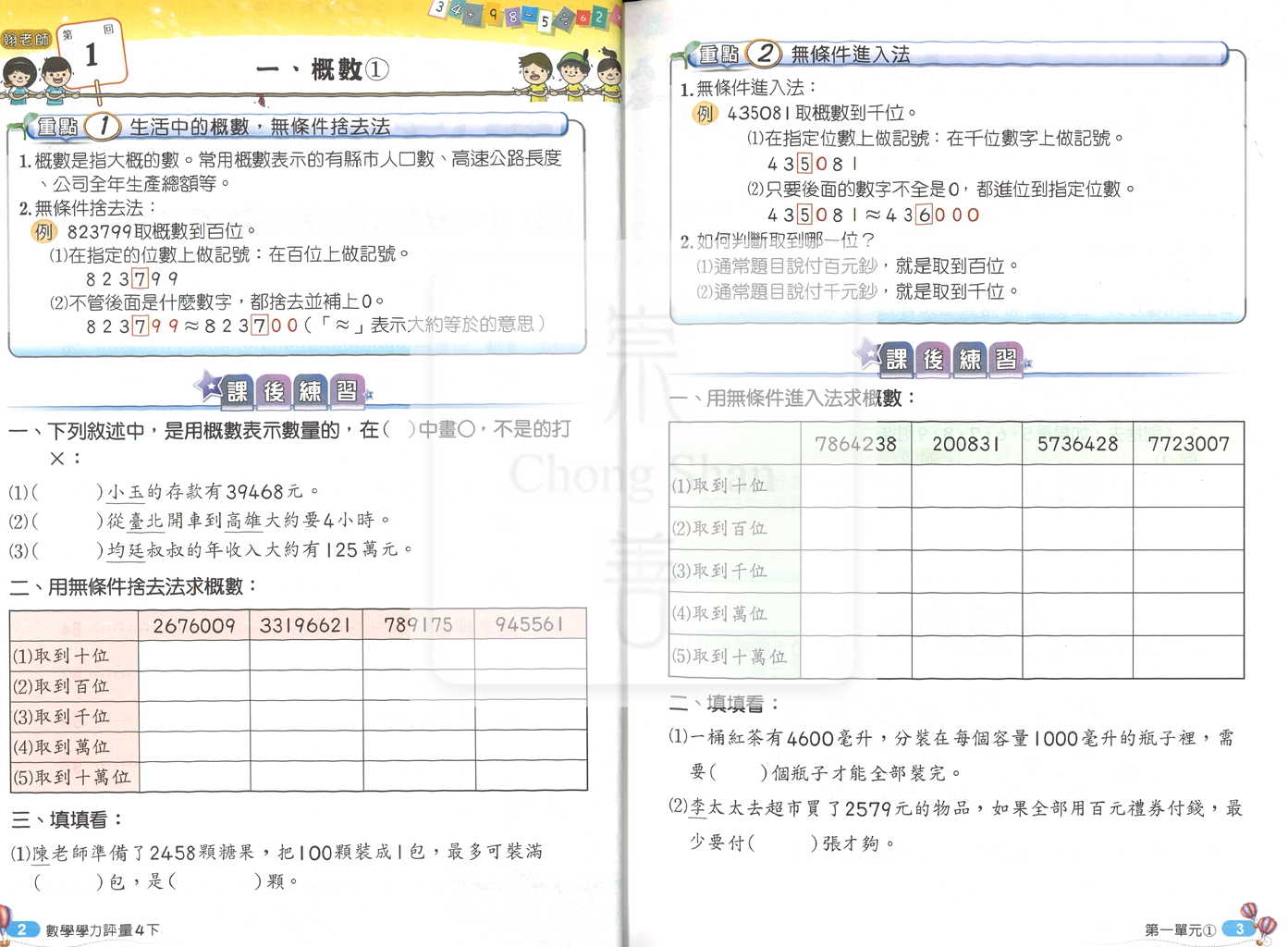This screenshot has width=1288, height=947.
Task: Click the two cartoon kids under "翰老師"
Action: pyautogui.click(x=38, y=80)
